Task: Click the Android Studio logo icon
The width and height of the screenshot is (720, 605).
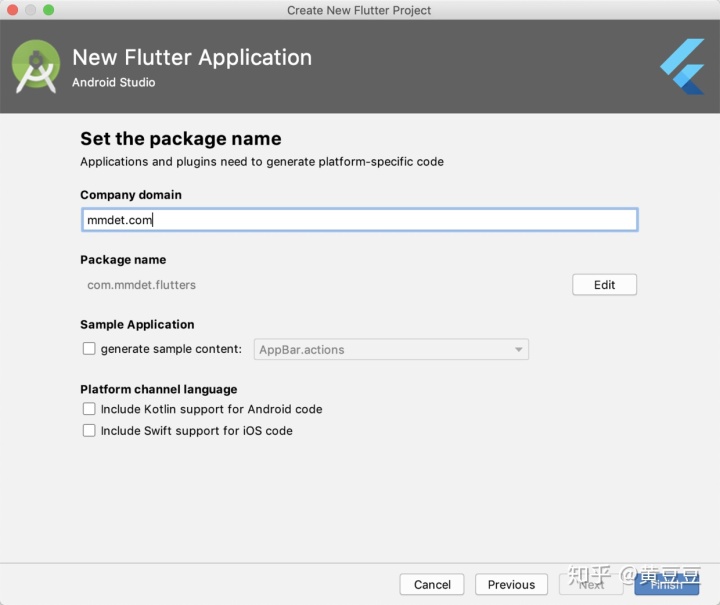Action: pyautogui.click(x=36, y=67)
